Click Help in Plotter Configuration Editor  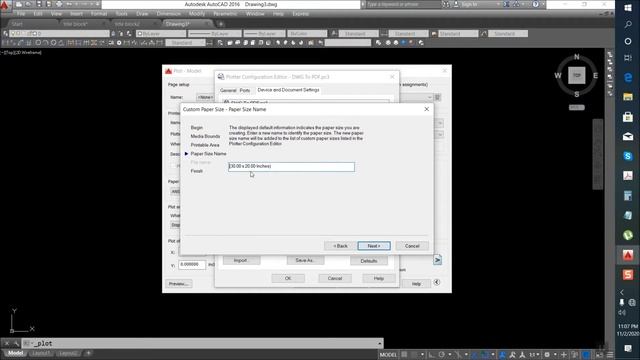[379, 278]
